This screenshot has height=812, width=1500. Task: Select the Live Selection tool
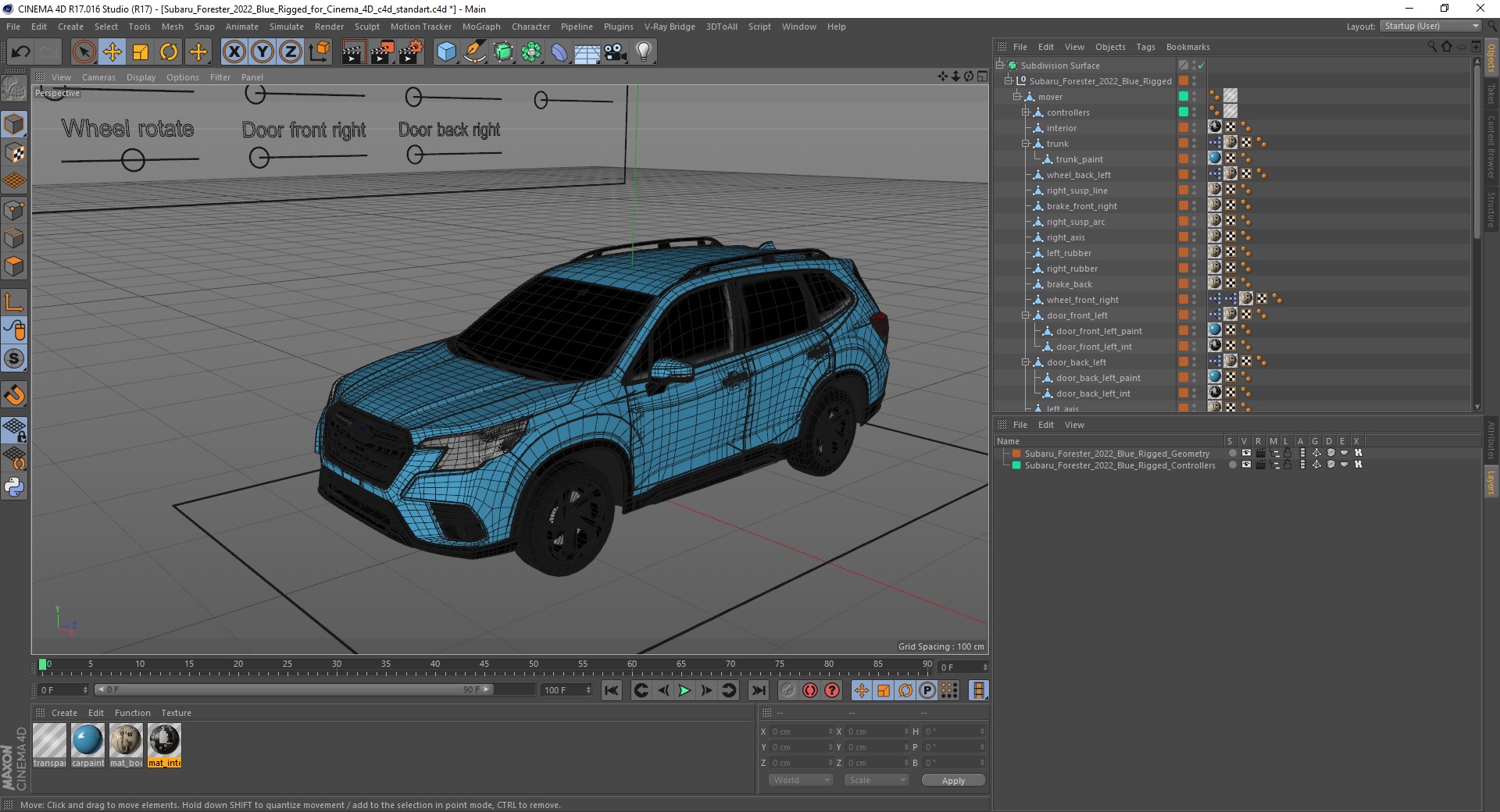[84, 52]
